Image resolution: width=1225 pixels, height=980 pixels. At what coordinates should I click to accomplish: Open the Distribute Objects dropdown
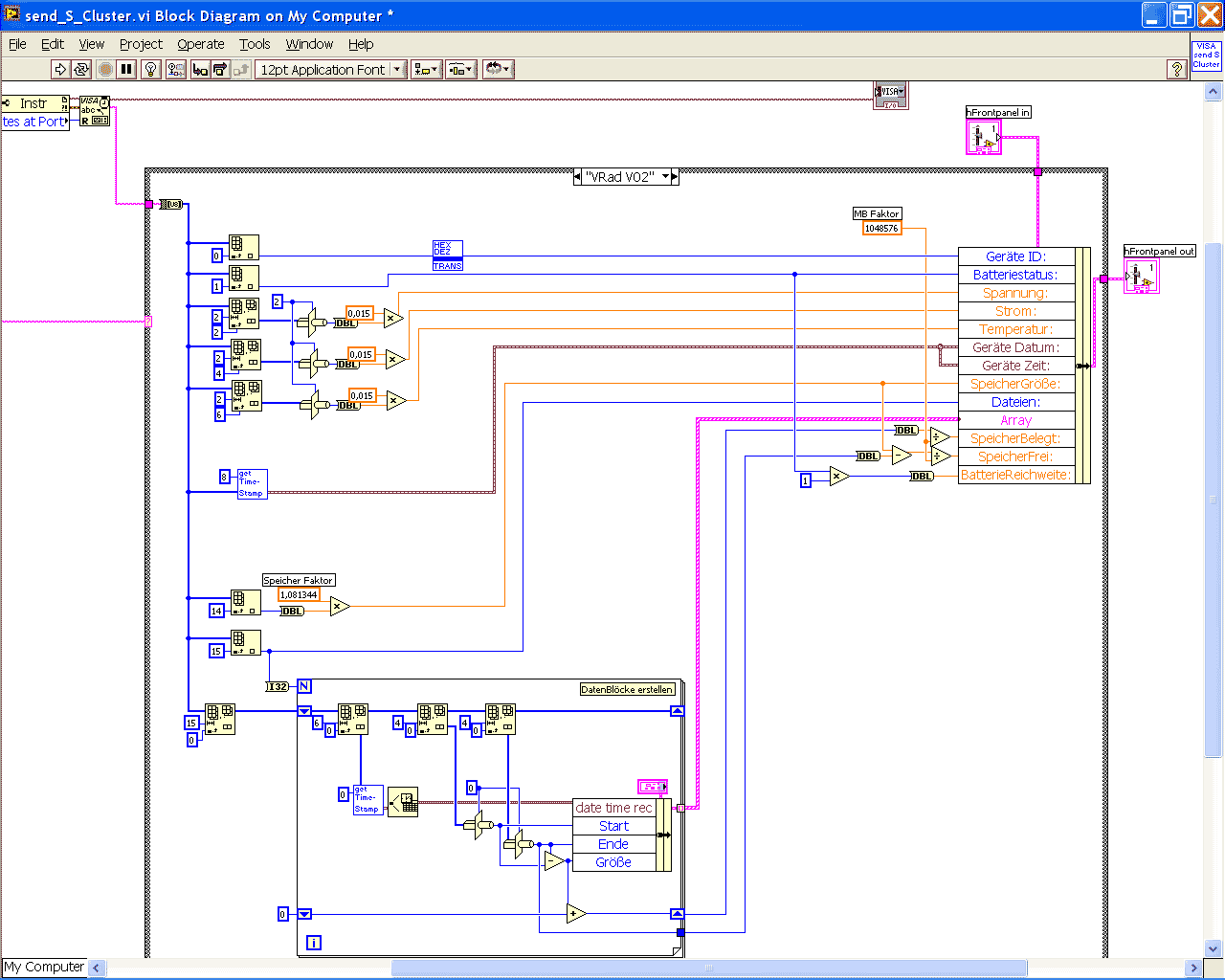pyautogui.click(x=461, y=69)
